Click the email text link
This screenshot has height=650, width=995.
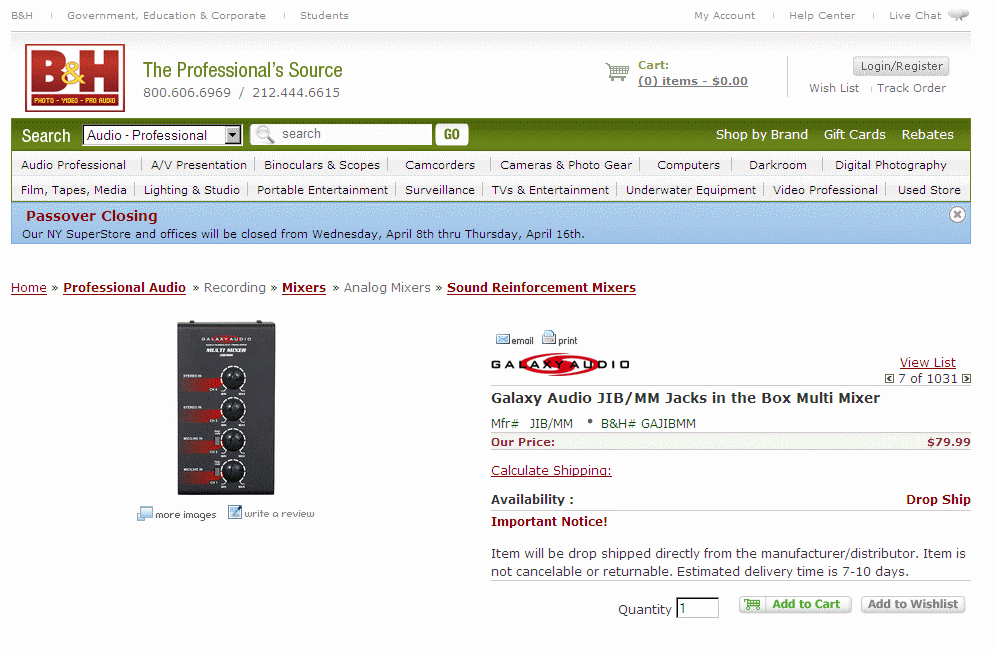tap(522, 341)
